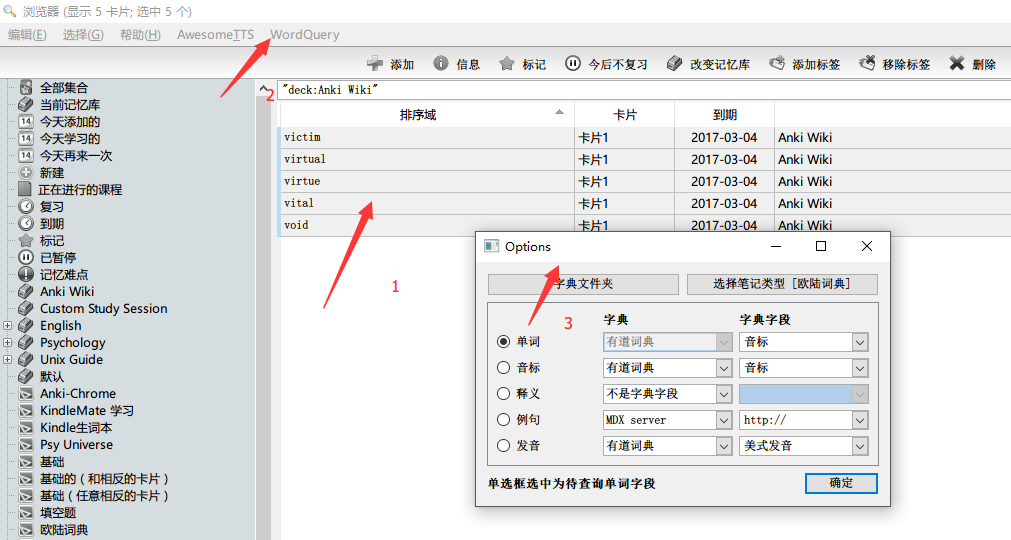1011x540 pixels.
Task: Open card 信息 (Info) from toolbar
Action: point(441,64)
